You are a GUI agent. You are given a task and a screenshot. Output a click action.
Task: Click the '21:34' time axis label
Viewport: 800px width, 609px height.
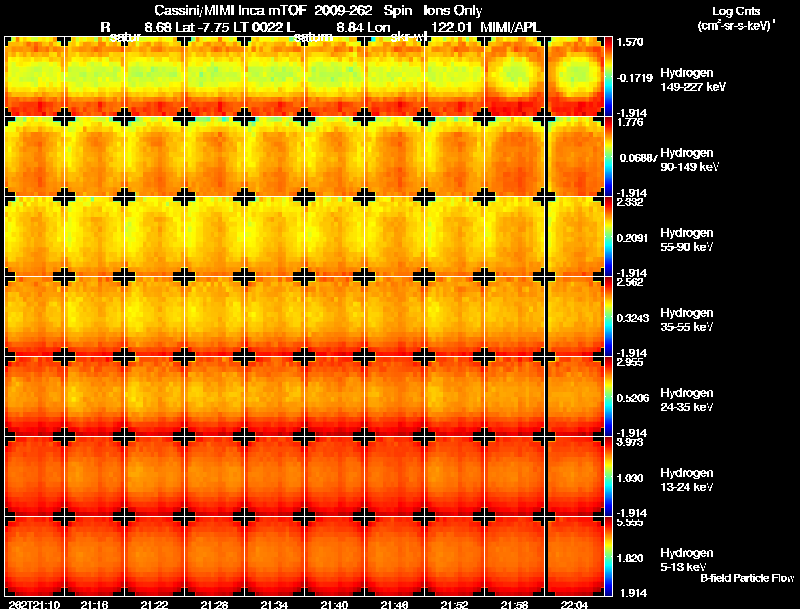(274, 604)
